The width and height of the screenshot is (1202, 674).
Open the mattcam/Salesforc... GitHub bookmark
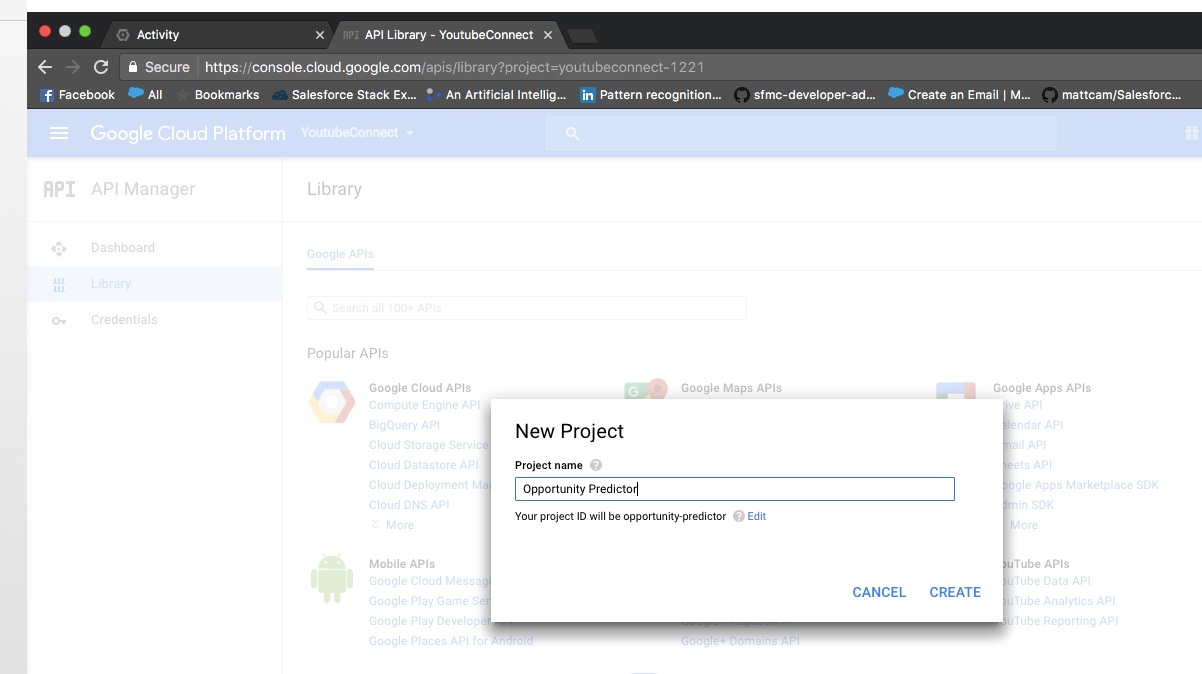tap(1112, 95)
